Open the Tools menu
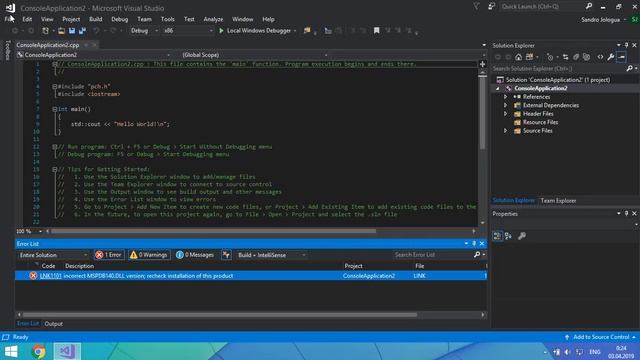 (167, 19)
